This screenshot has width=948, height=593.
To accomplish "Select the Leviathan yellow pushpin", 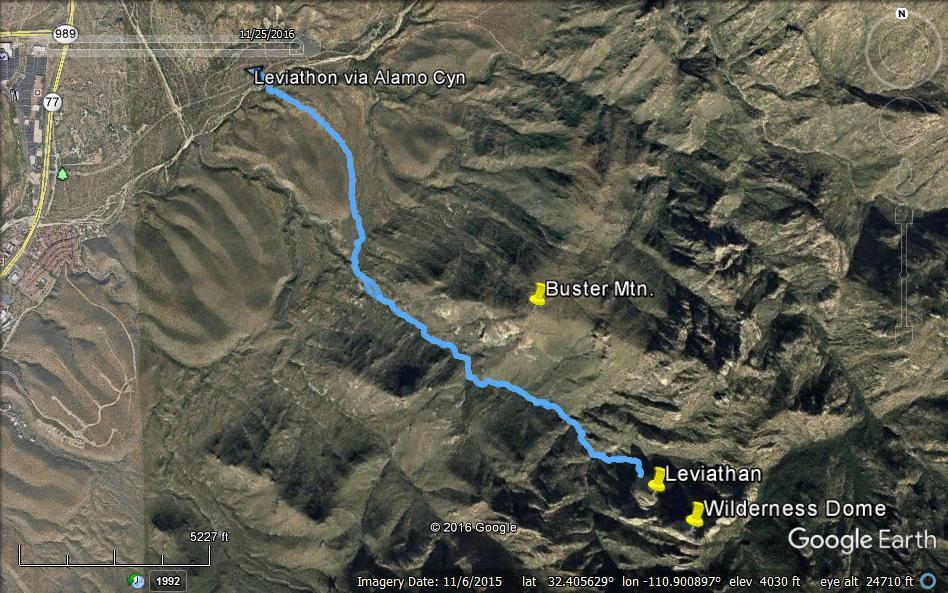I will click(657, 479).
